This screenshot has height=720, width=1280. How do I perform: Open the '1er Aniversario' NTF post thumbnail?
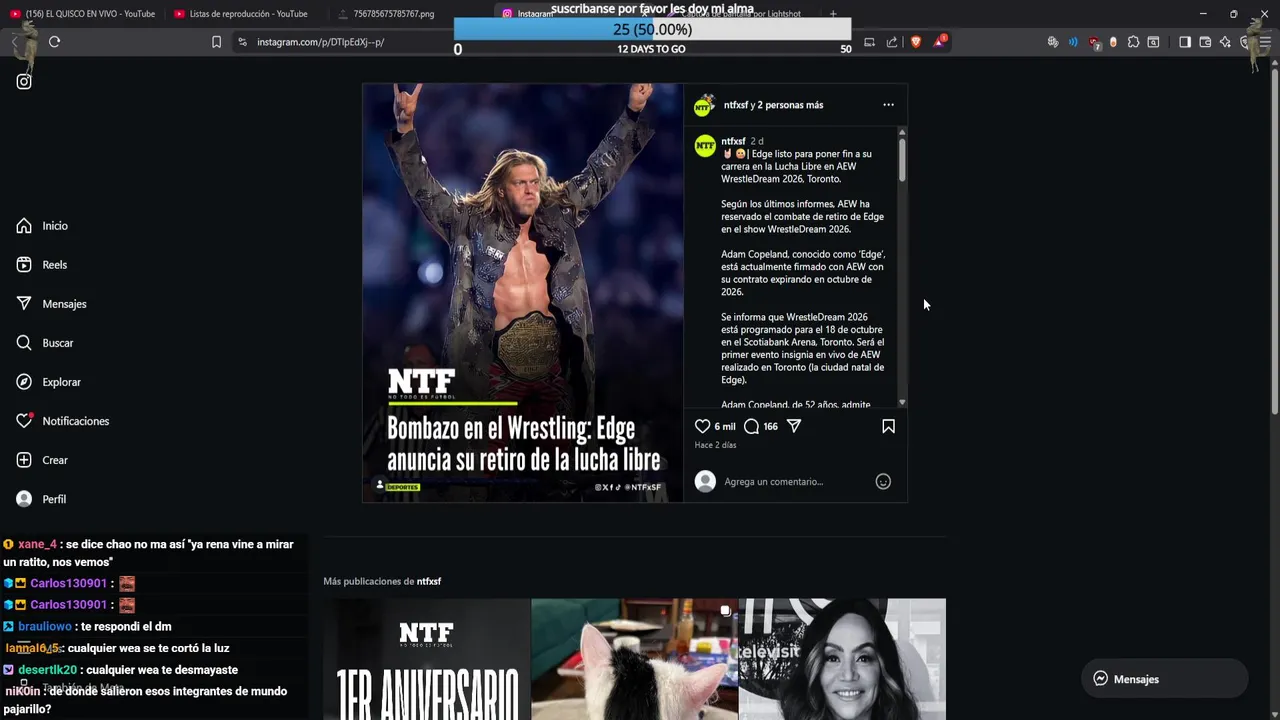click(x=427, y=659)
